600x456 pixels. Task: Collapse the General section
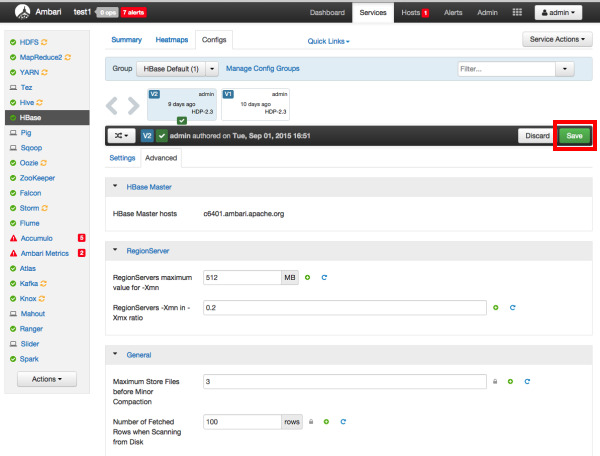tap(115, 354)
